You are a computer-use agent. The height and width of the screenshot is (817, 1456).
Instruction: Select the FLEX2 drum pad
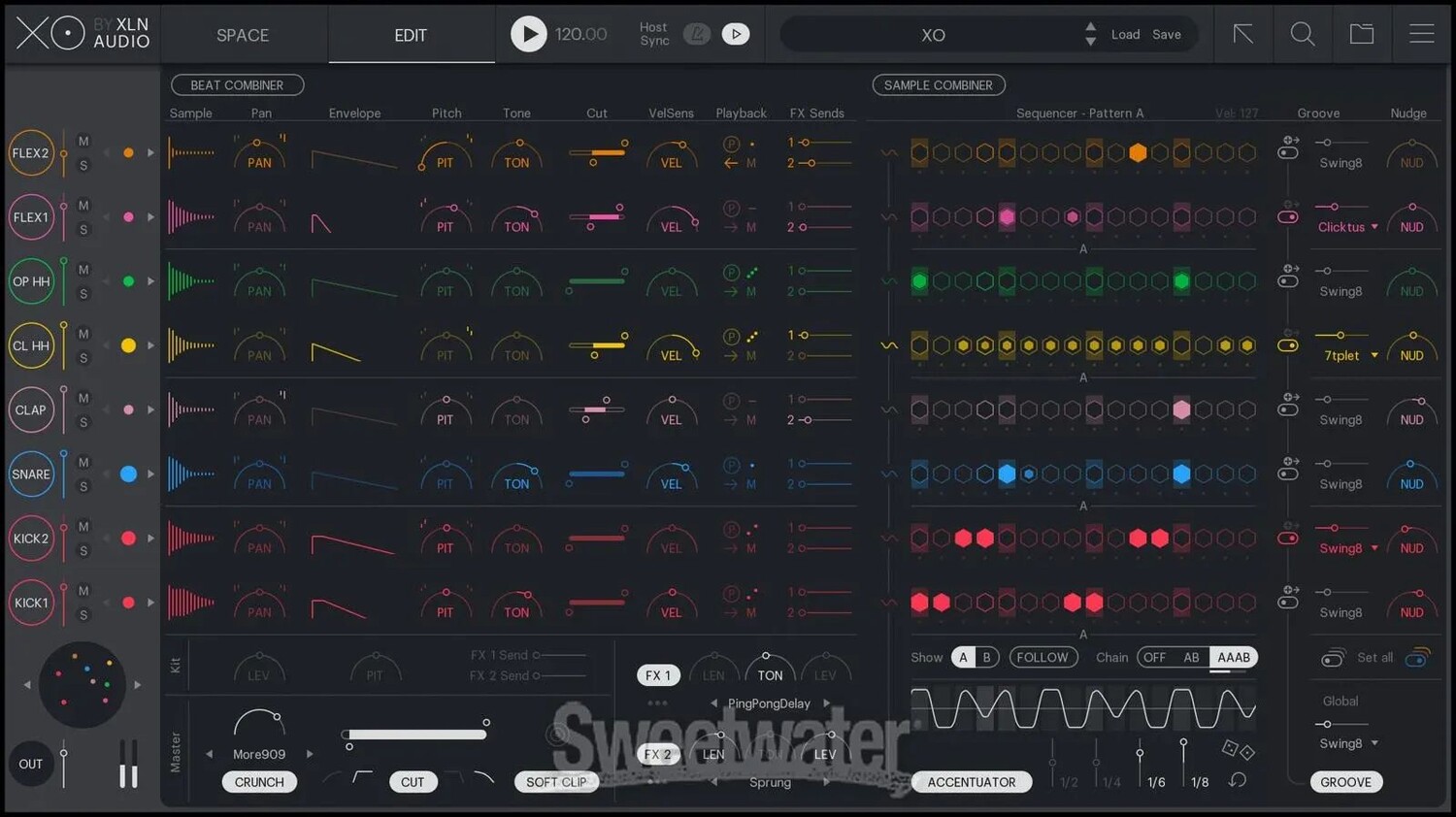(31, 153)
